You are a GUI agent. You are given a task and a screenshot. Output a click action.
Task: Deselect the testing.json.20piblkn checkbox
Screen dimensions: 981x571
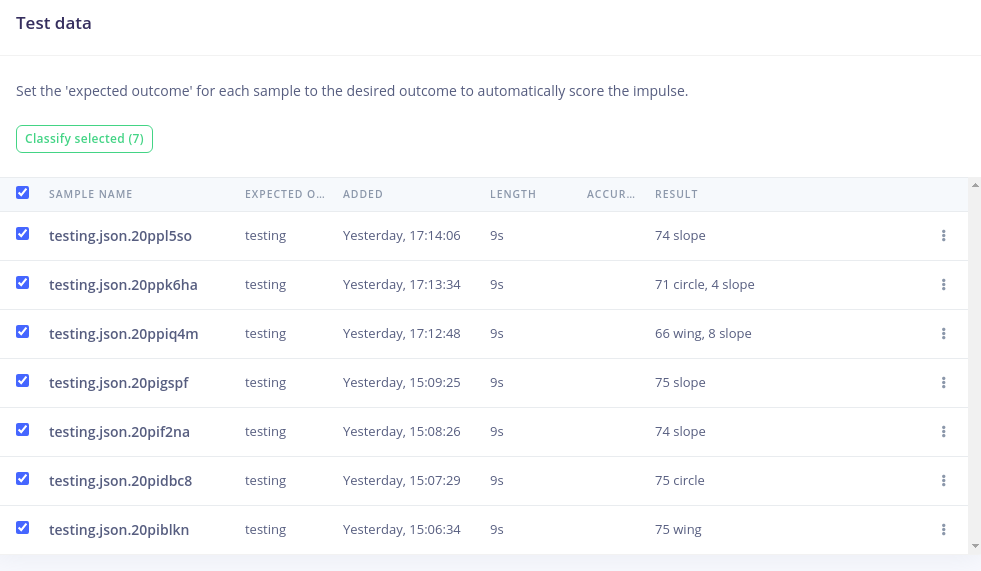click(x=23, y=528)
